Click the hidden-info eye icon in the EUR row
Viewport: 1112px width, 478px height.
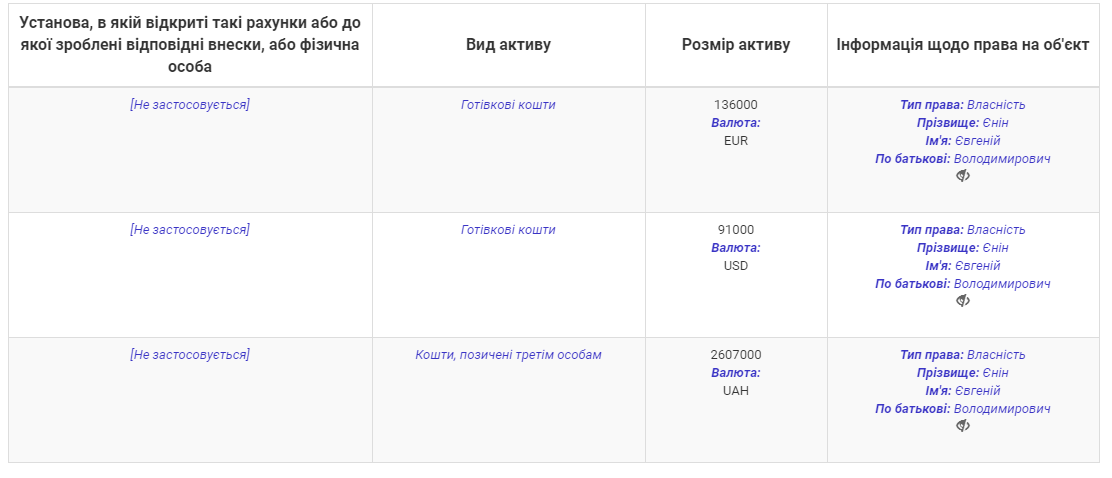click(x=963, y=176)
